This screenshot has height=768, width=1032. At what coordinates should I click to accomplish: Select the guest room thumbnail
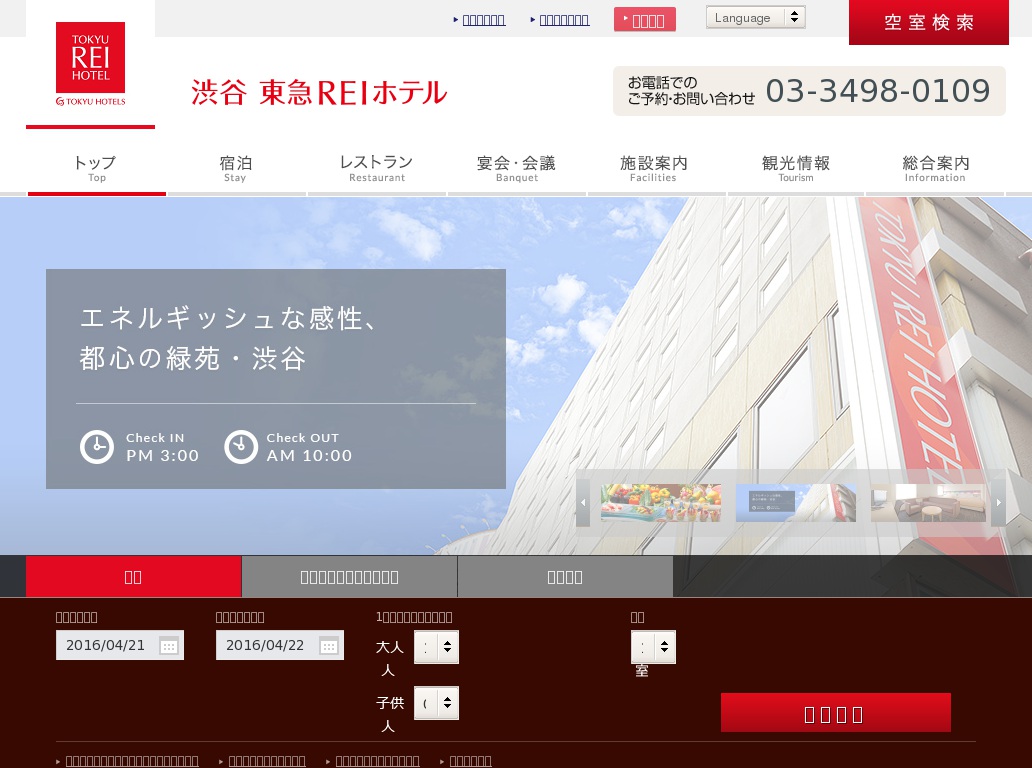928,503
